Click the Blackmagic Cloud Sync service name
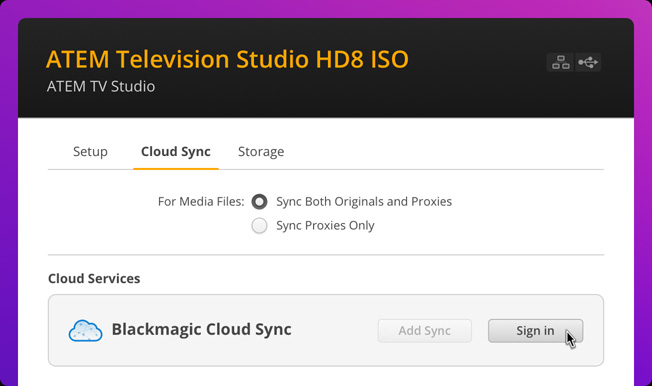This screenshot has height=386, width=652. [202, 329]
